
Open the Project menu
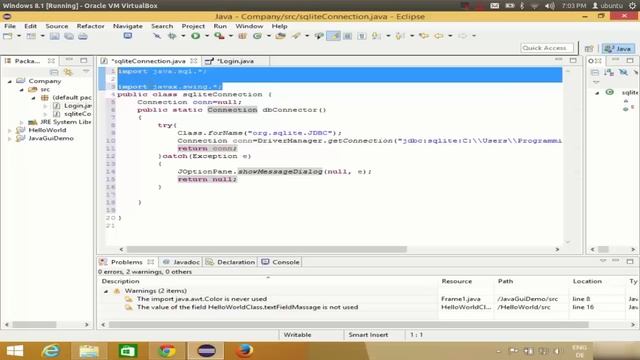coord(193,26)
